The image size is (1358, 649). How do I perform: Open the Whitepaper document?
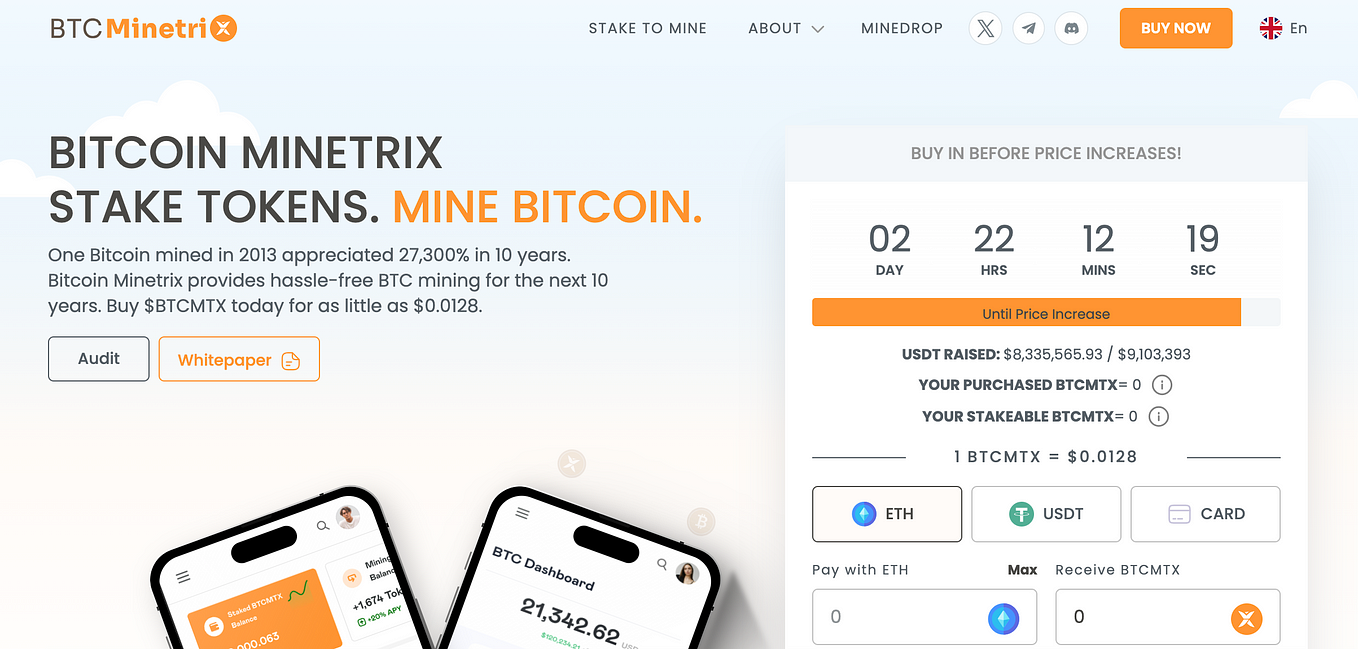click(239, 359)
